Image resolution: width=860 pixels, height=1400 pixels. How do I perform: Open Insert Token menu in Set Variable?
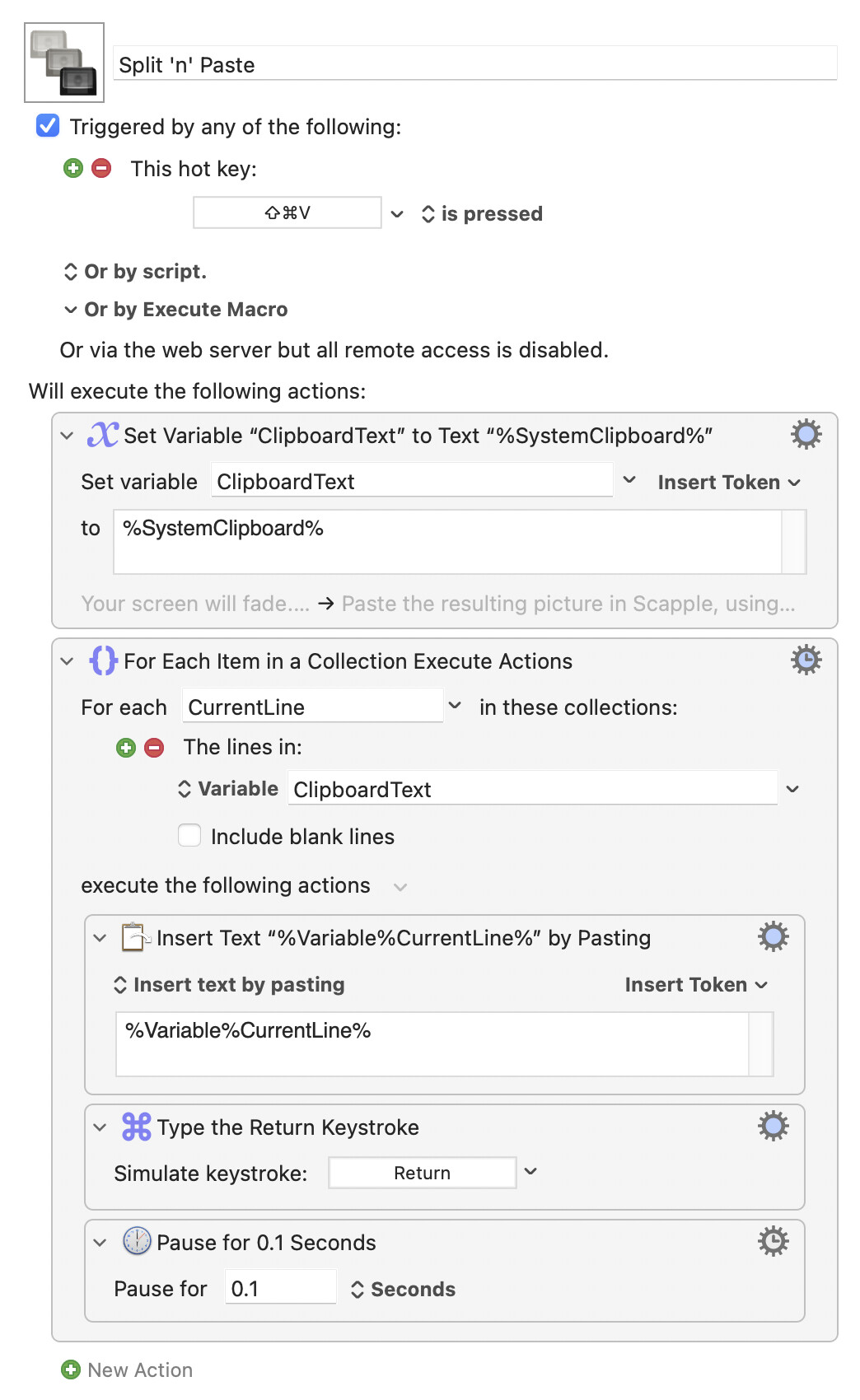(729, 483)
